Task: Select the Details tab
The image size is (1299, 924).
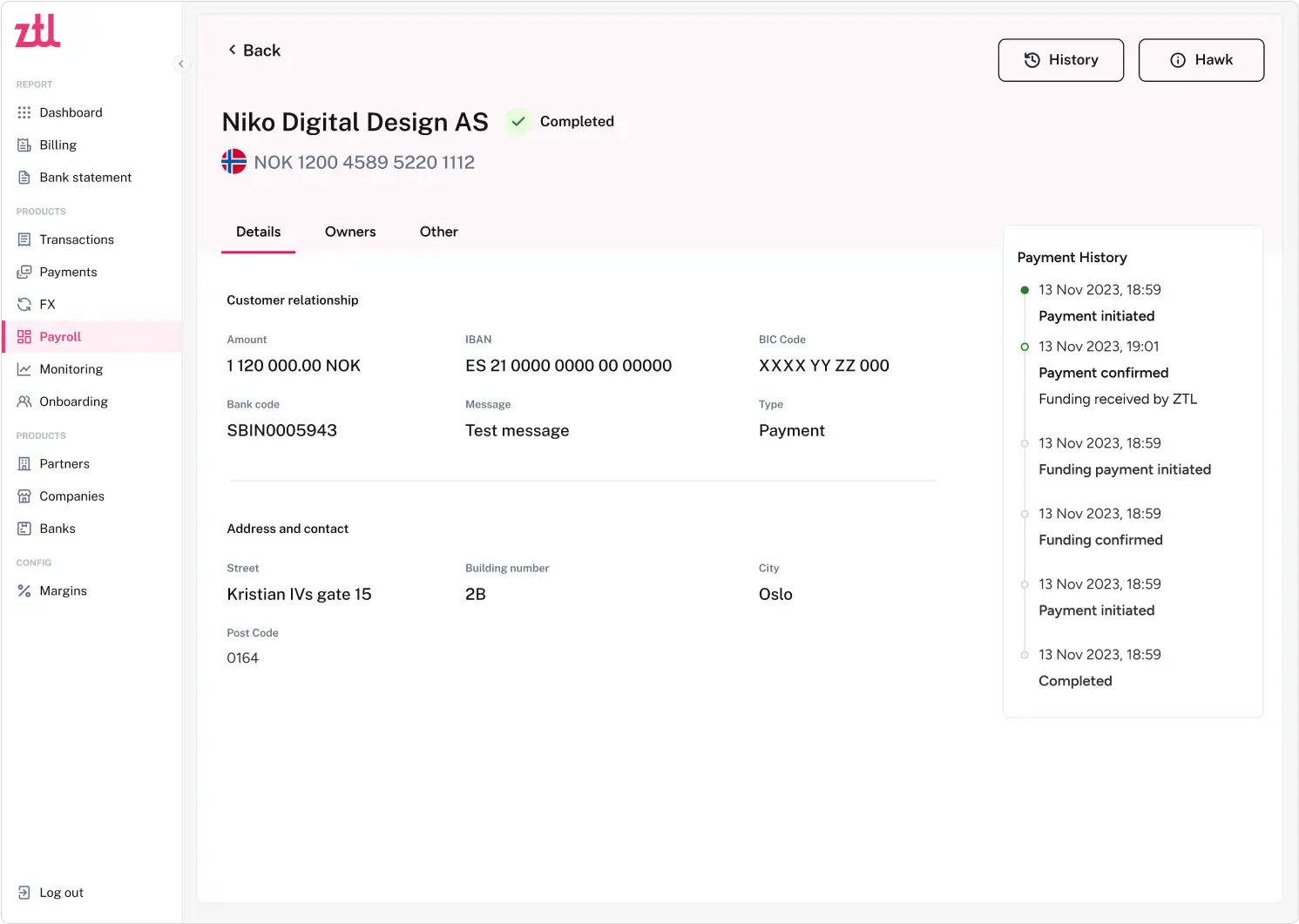Action: [x=258, y=232]
